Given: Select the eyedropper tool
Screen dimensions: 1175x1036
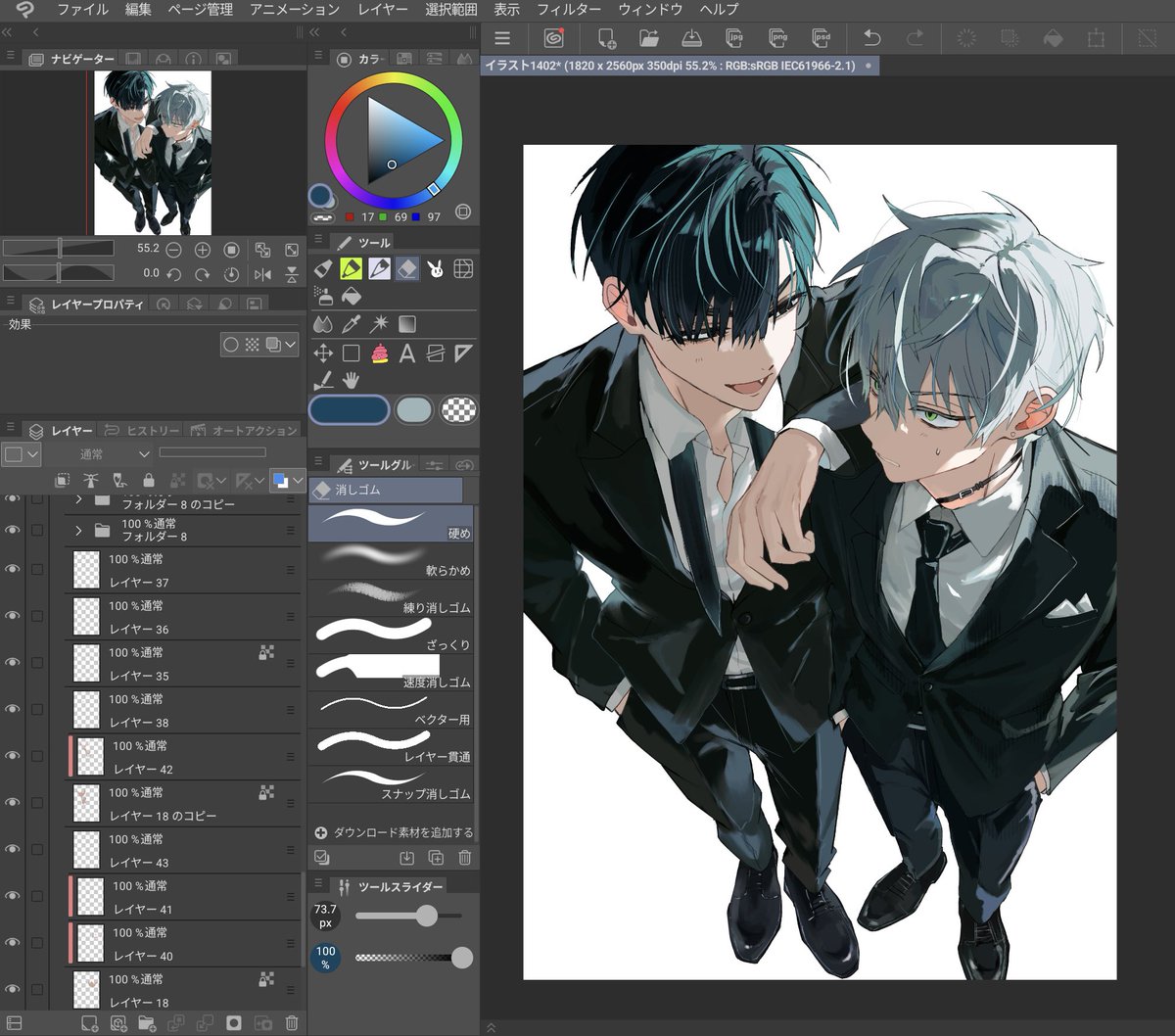Looking at the screenshot, I should (351, 324).
